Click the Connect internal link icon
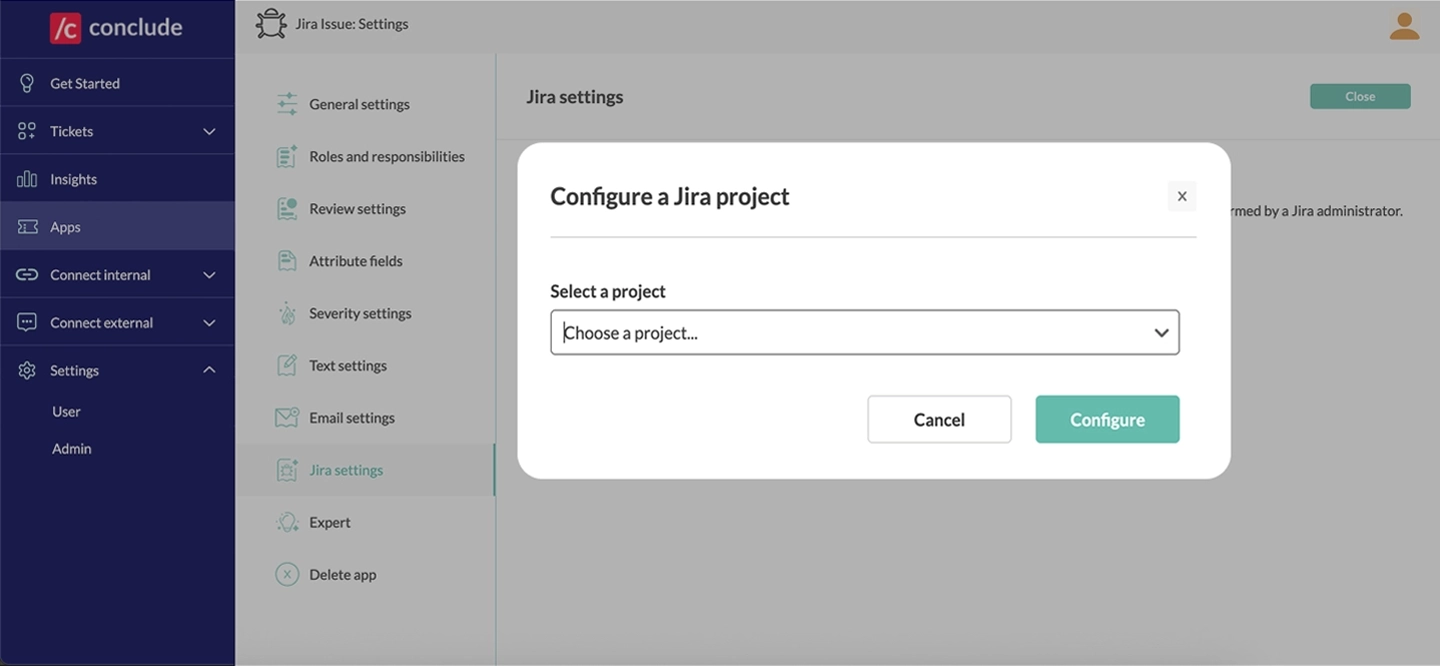 click(x=27, y=275)
